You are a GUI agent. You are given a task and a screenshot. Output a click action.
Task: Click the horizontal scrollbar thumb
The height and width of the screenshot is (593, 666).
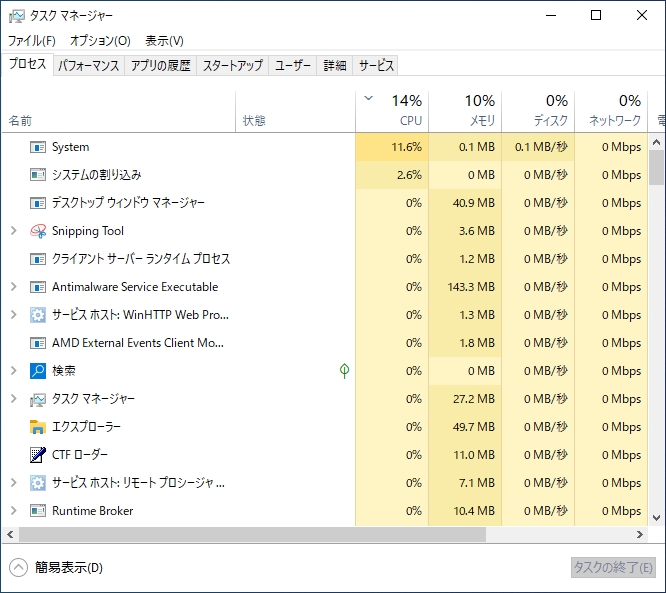(252, 534)
